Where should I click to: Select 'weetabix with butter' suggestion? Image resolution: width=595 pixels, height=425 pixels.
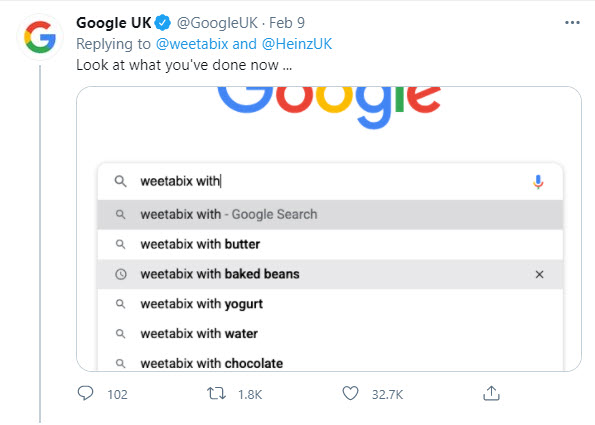(x=330, y=244)
